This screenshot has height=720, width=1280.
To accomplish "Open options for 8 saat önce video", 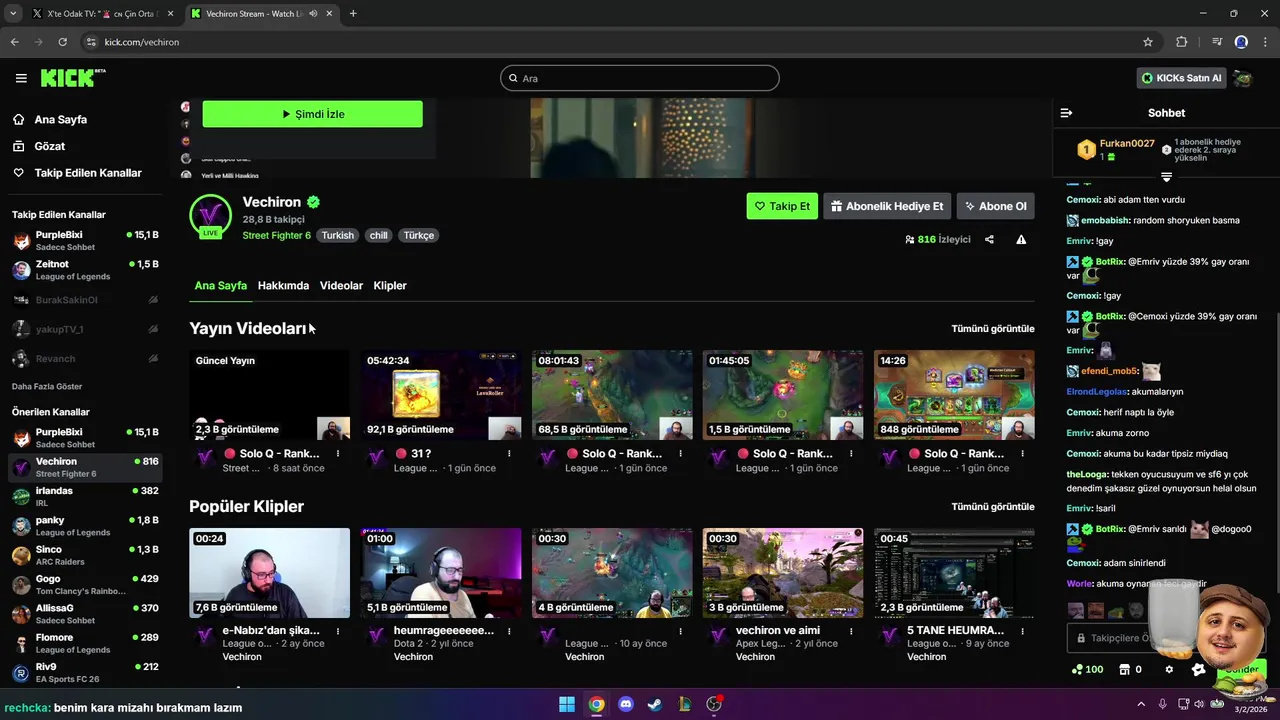I will click(x=338, y=454).
